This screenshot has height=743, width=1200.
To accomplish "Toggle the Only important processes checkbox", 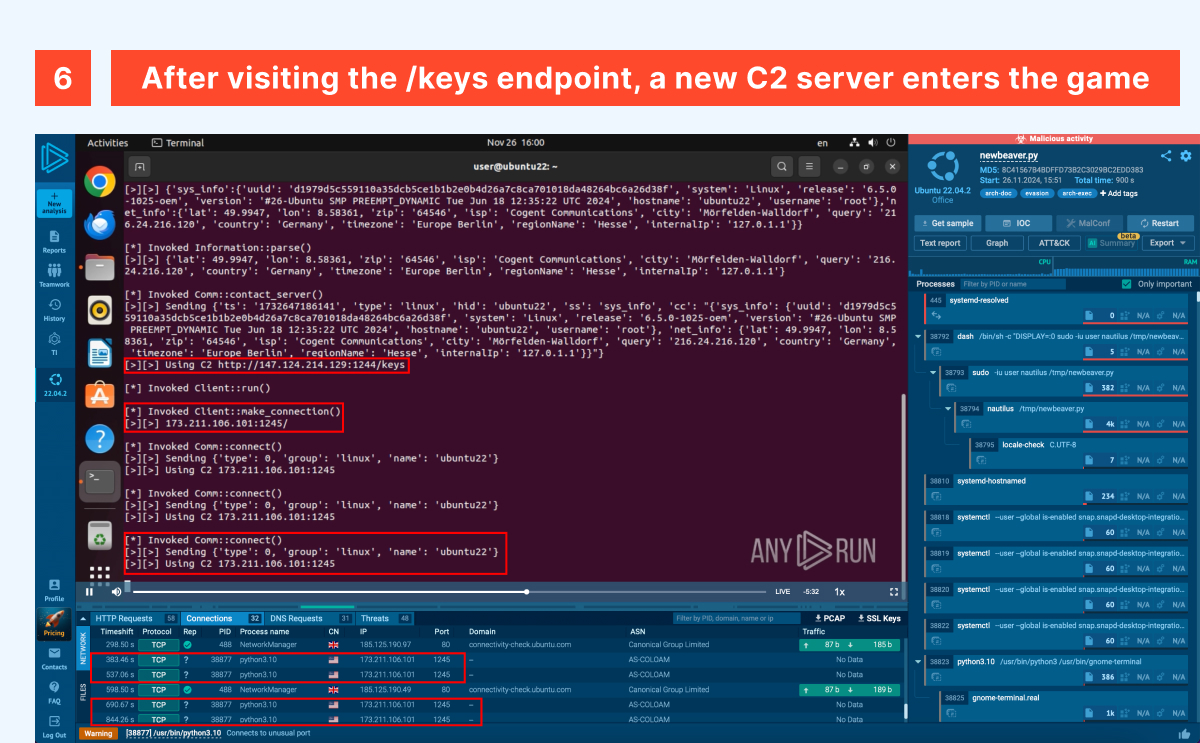I will (x=1126, y=283).
